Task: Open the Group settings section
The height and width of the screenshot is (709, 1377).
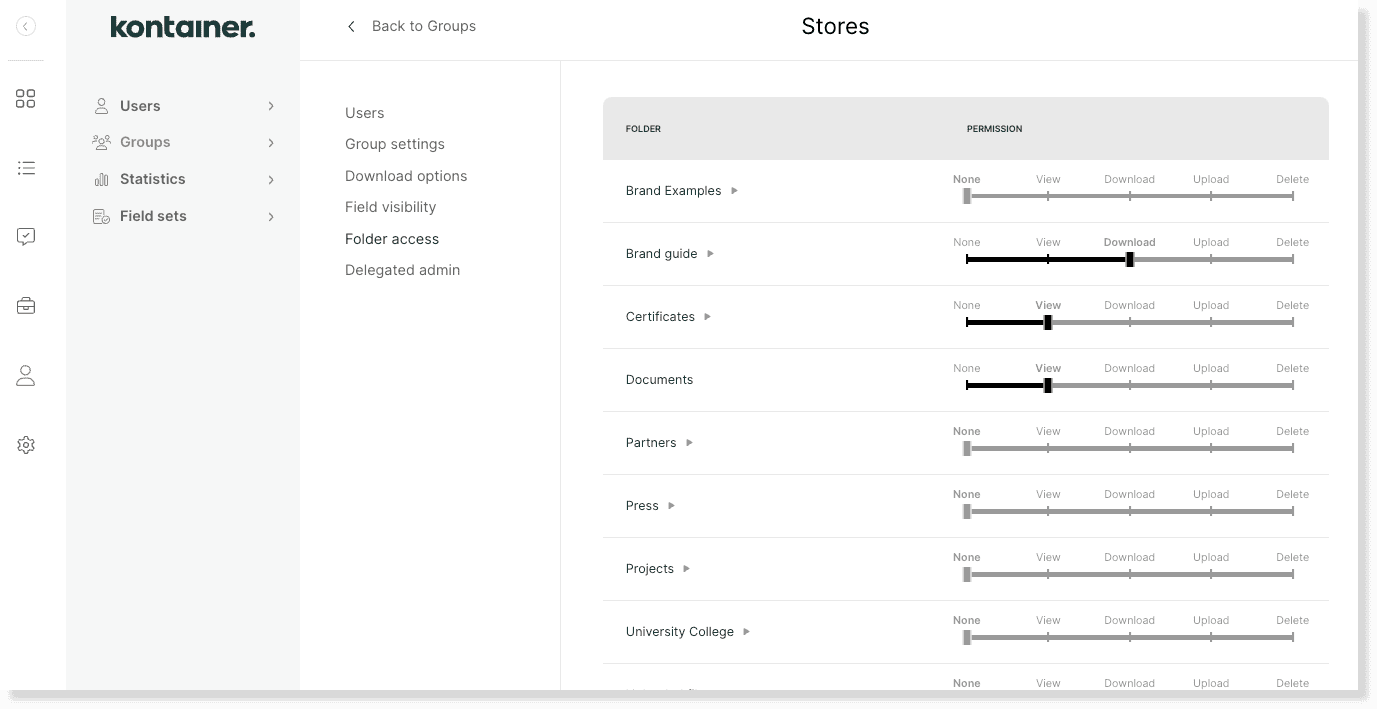Action: 394,144
